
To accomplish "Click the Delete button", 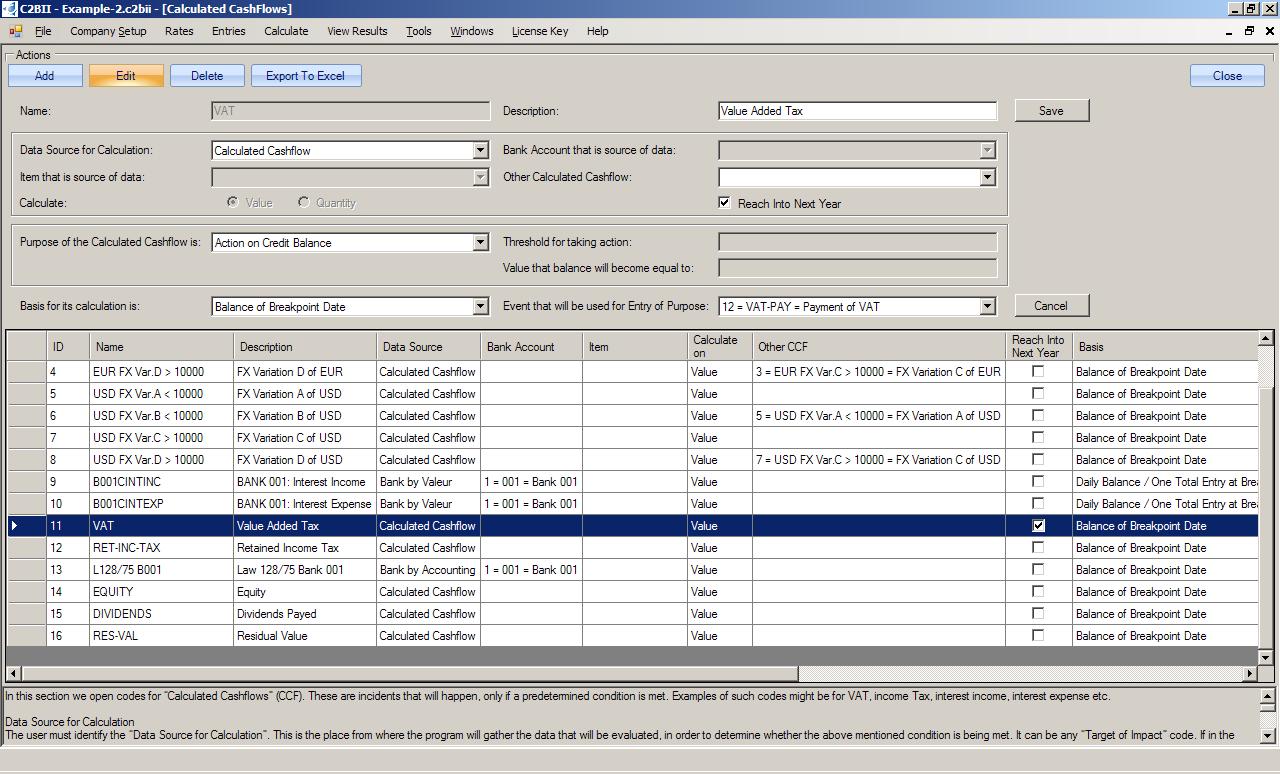I will click(207, 76).
